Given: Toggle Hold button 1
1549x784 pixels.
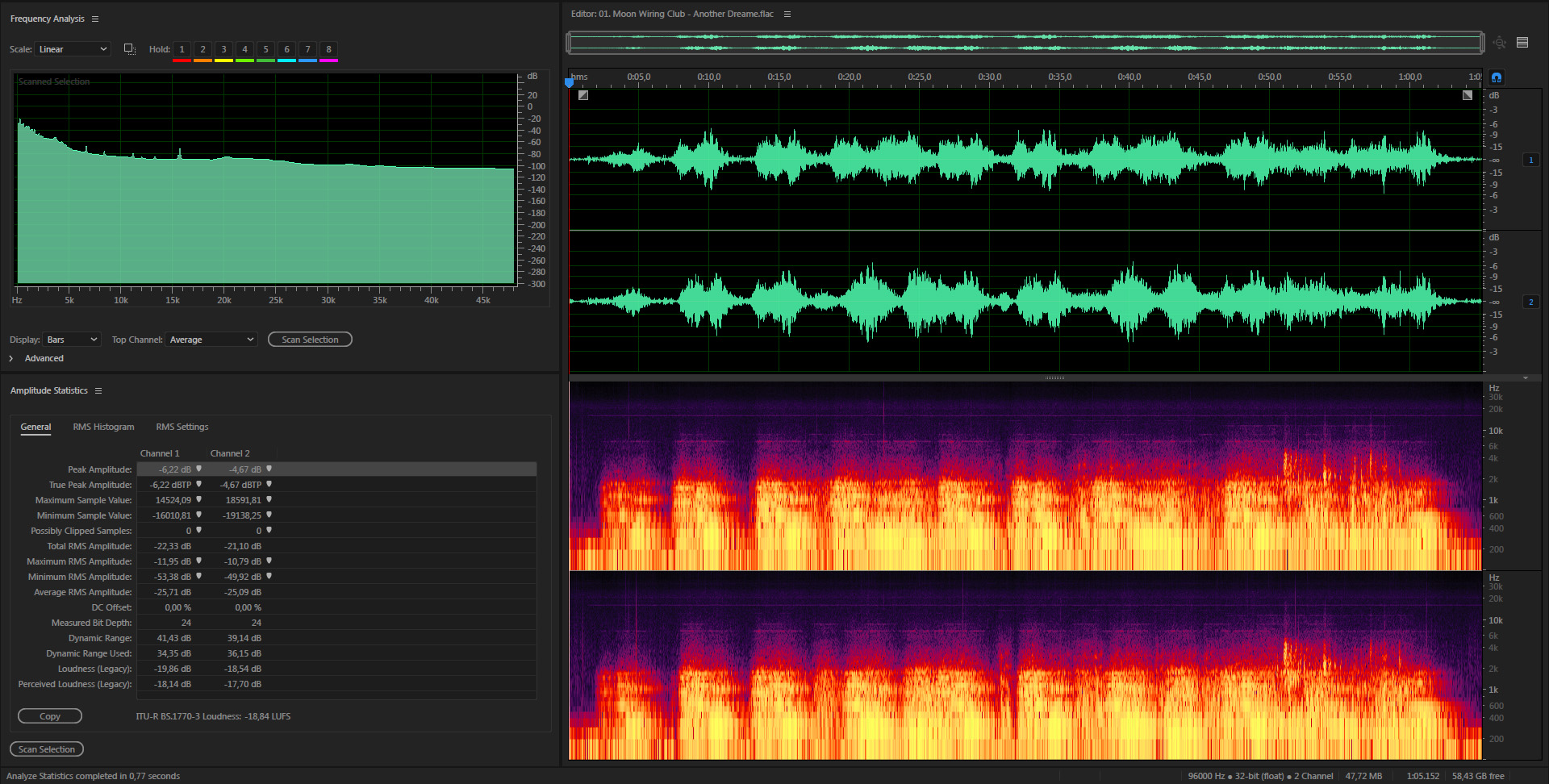Looking at the screenshot, I should pyautogui.click(x=182, y=49).
